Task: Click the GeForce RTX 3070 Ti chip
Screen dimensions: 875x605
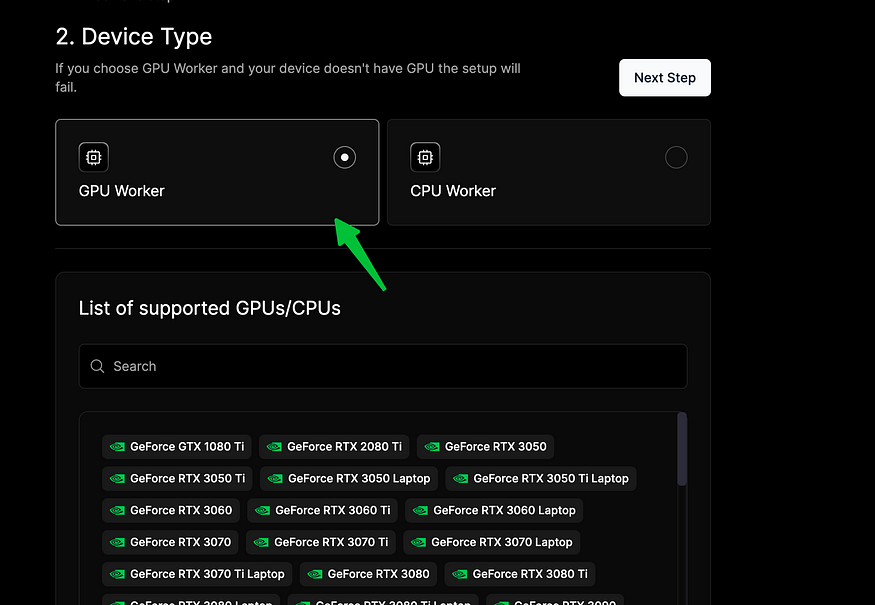Action: [321, 542]
